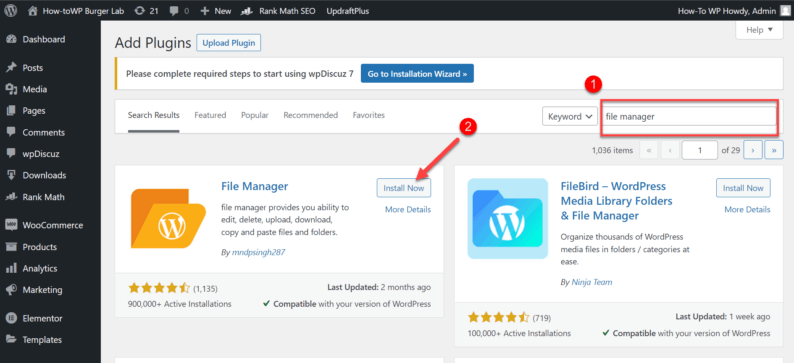Click the Upload Plugin button
This screenshot has height=363, width=794.
[228, 43]
